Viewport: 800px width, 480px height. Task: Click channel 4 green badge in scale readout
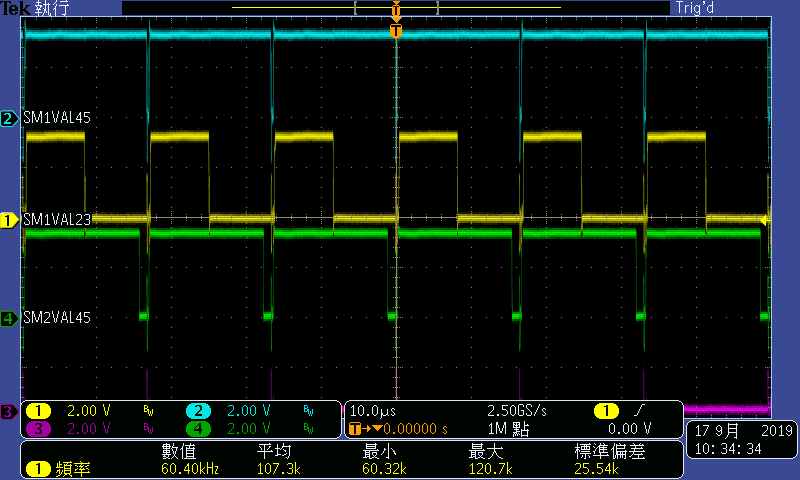pyautogui.click(x=198, y=428)
